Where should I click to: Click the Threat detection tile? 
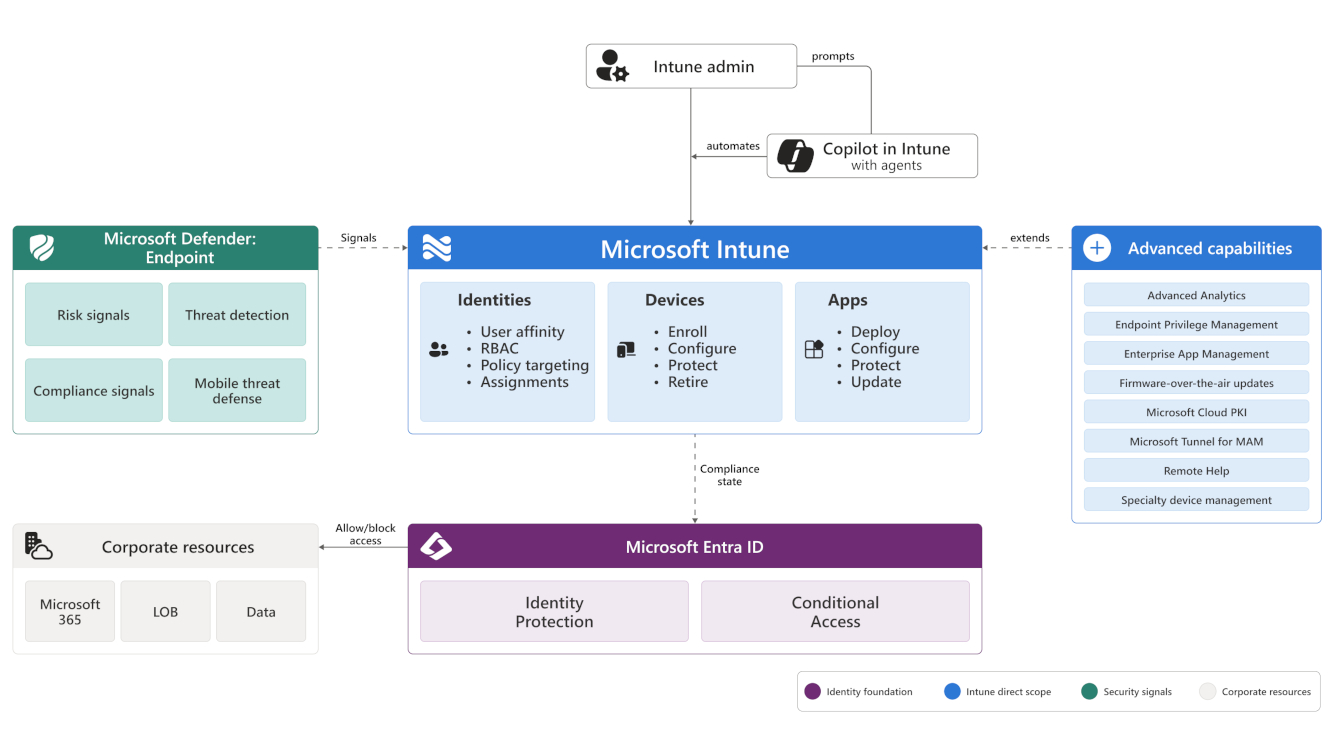click(x=237, y=315)
